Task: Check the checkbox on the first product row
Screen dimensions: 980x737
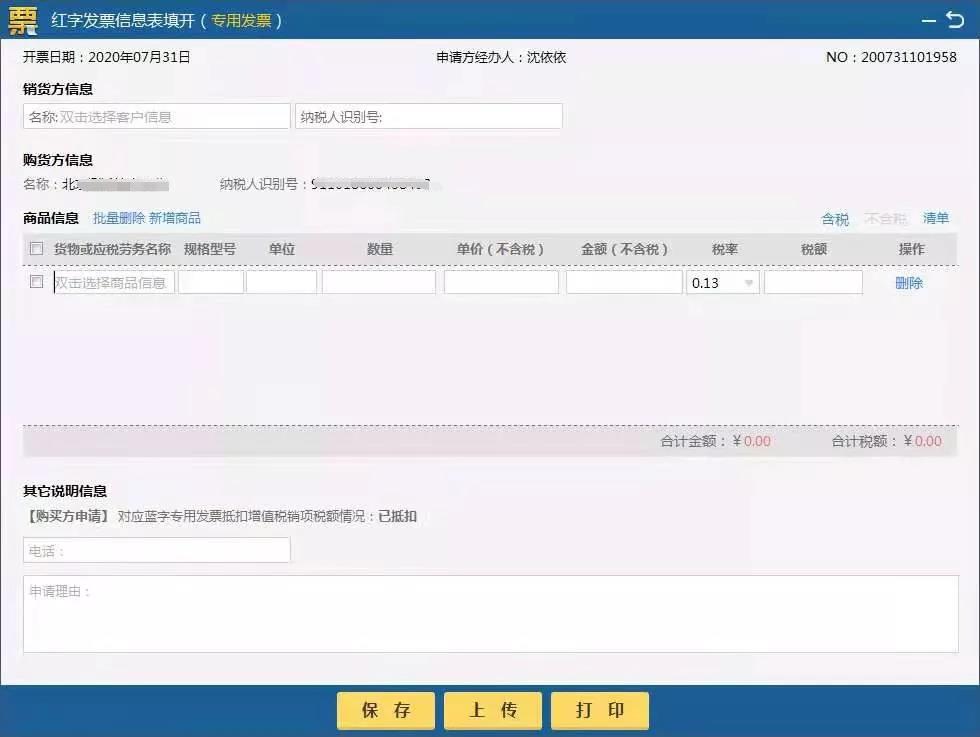Action: (36, 282)
